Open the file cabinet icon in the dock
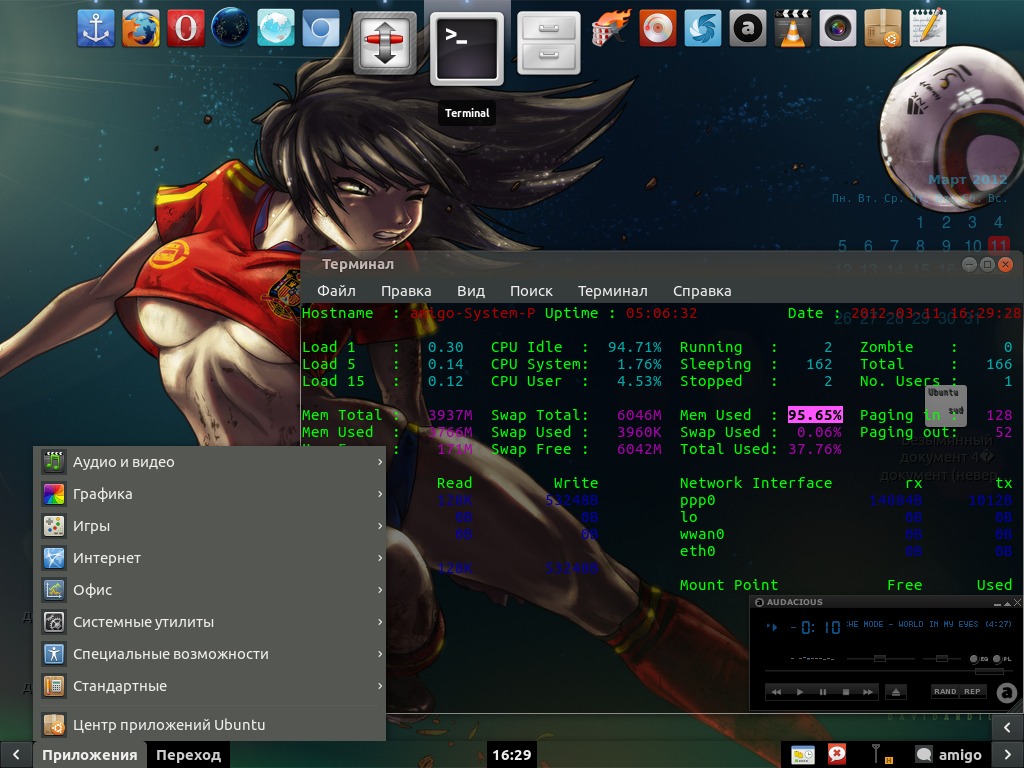 (549, 42)
